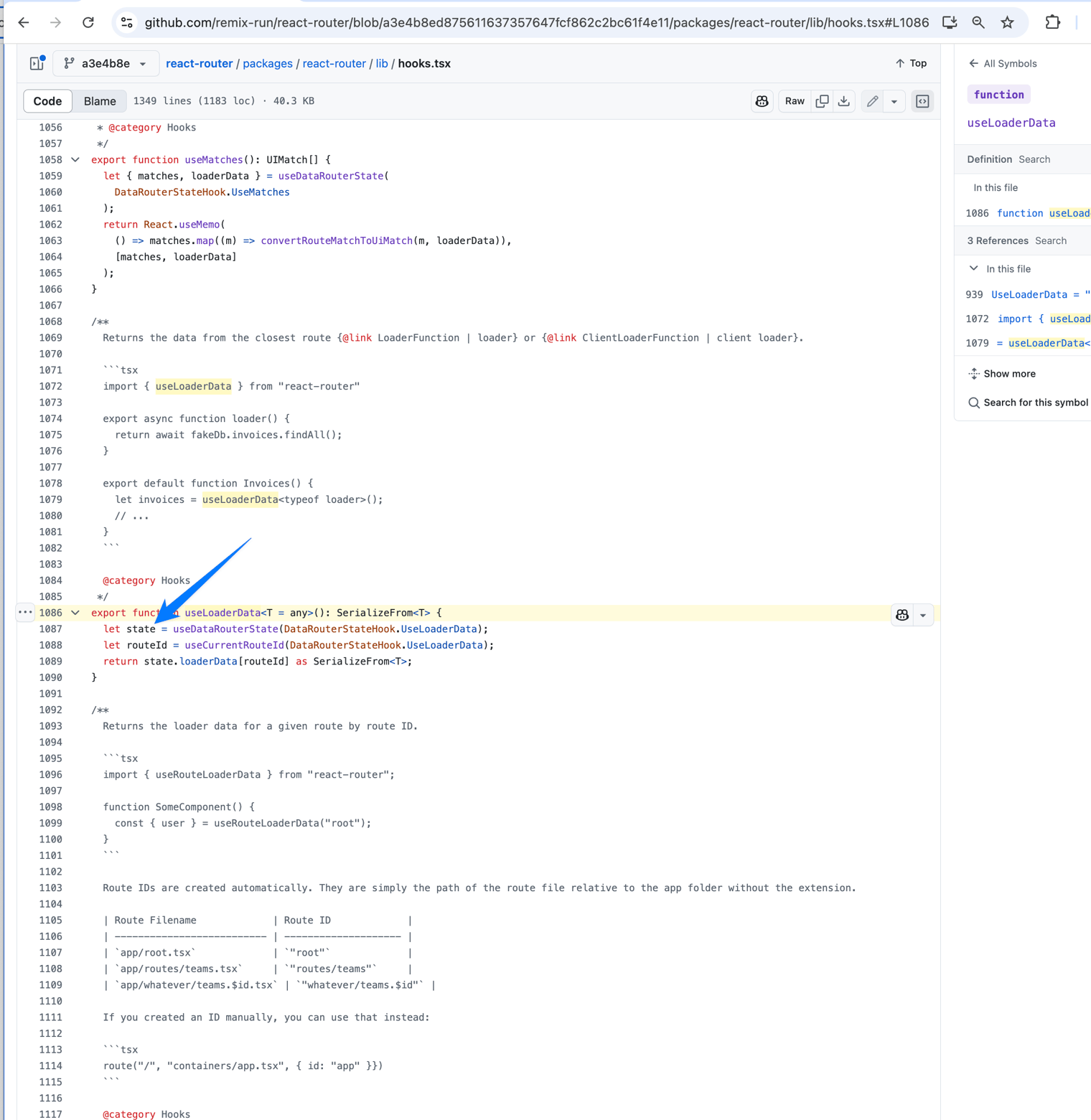
Task: Download the raw hooks.tsx file
Action: (x=844, y=101)
